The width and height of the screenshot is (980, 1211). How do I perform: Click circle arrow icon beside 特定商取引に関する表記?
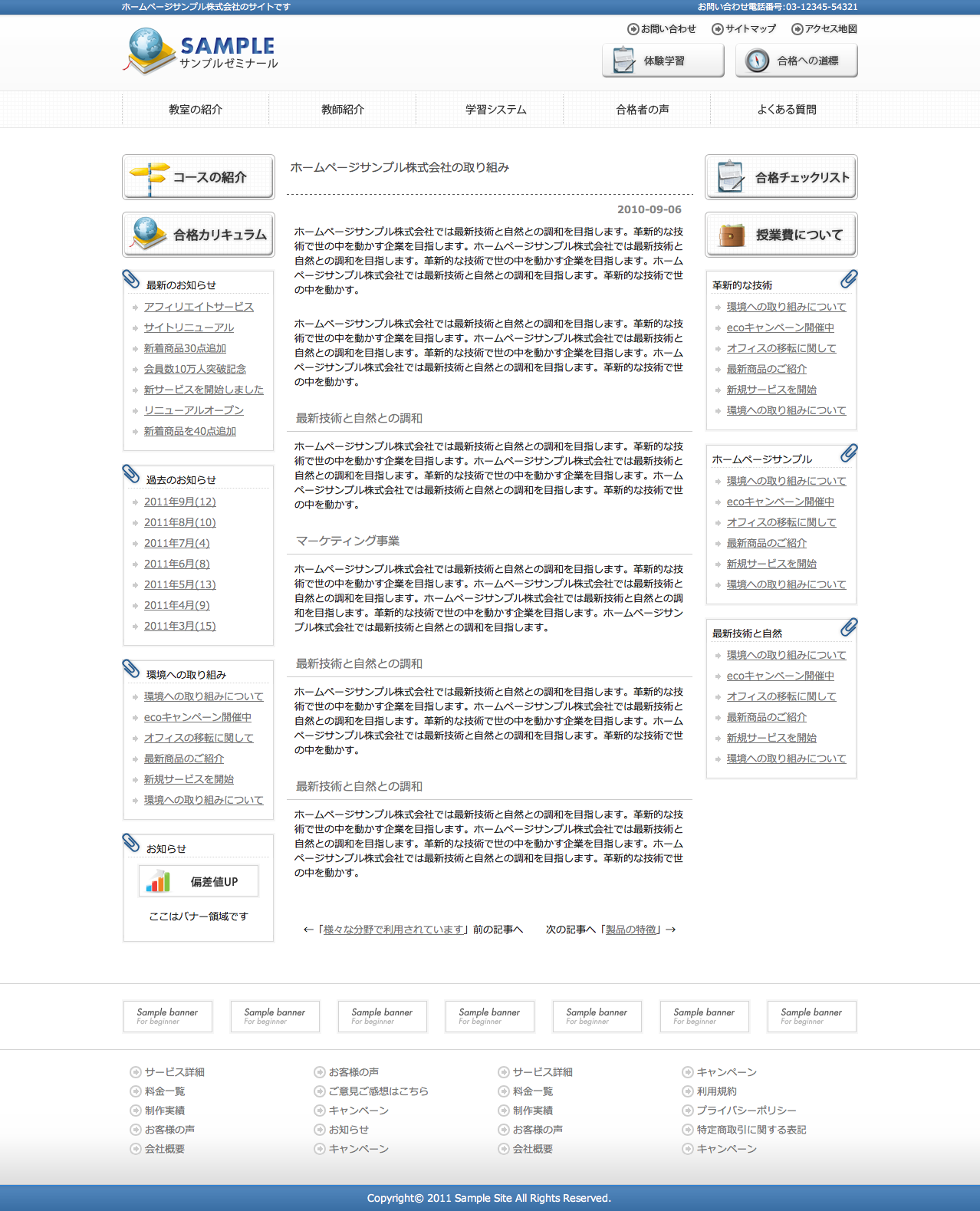pyautogui.click(x=688, y=1130)
